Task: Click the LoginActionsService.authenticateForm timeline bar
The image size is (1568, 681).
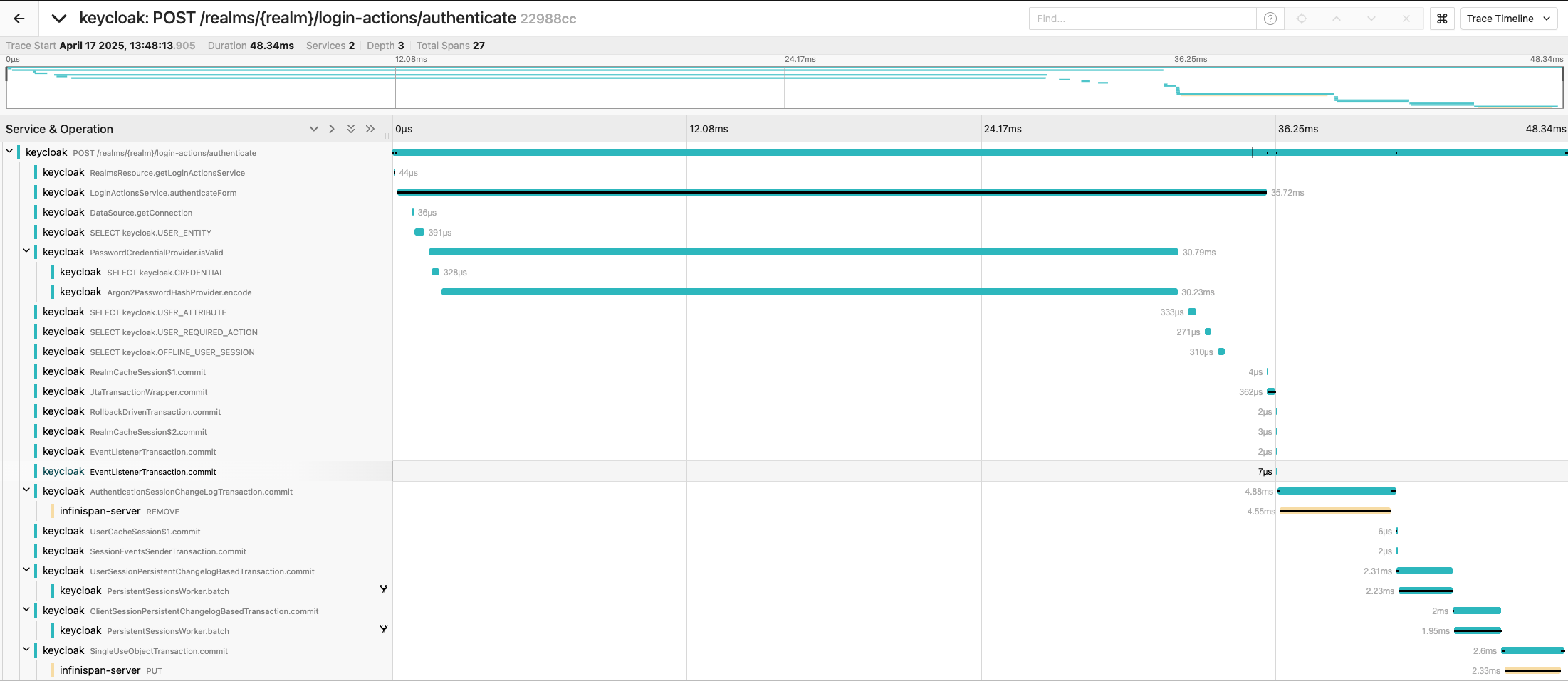Action: [831, 192]
